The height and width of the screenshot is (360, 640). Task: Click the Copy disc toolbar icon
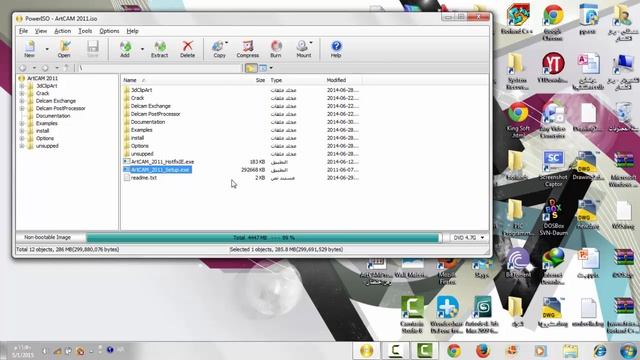point(219,49)
